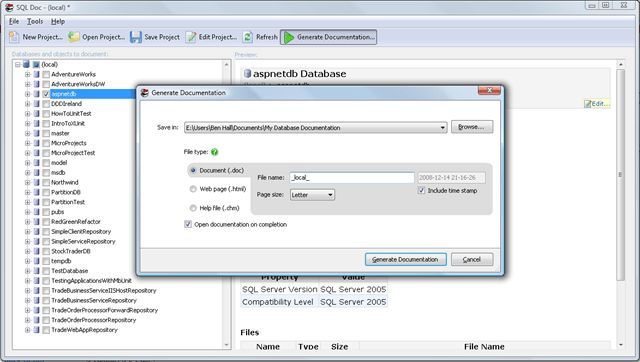Click the preview pane vertical scrollbar thumb
This screenshot has width=640, height=362.
click(620, 175)
